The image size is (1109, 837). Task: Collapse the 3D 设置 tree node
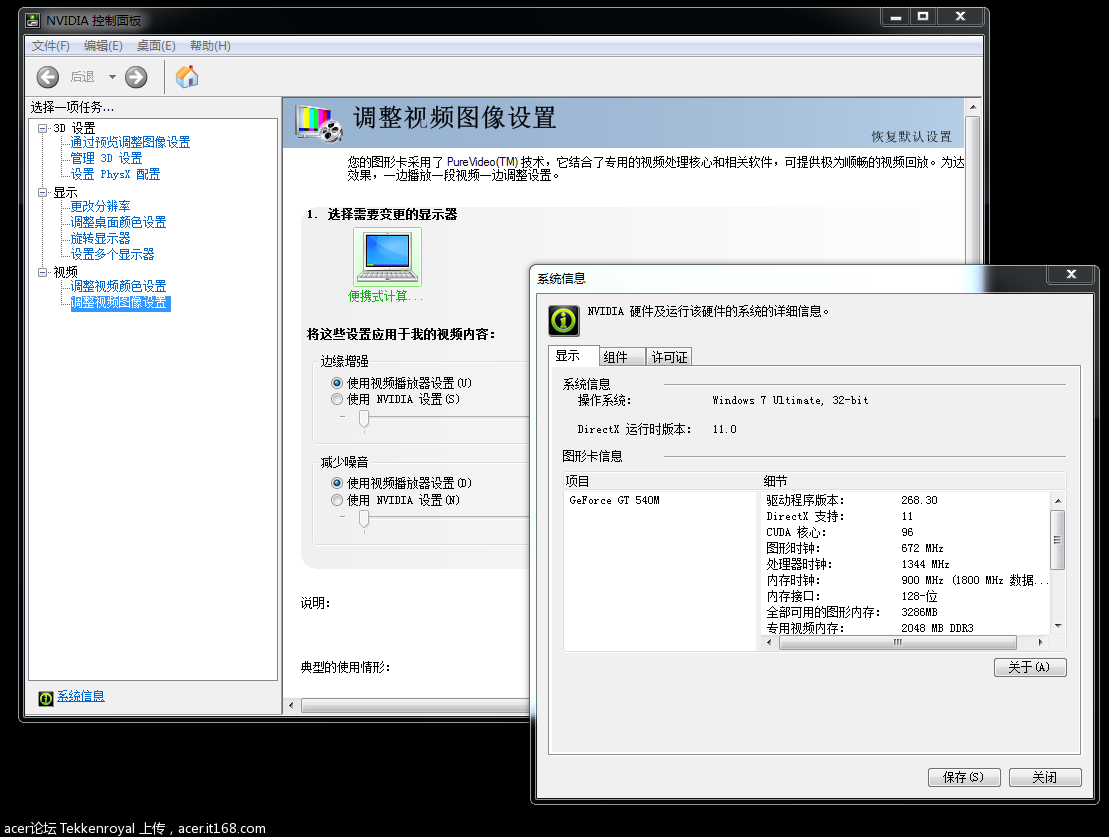tap(42, 128)
